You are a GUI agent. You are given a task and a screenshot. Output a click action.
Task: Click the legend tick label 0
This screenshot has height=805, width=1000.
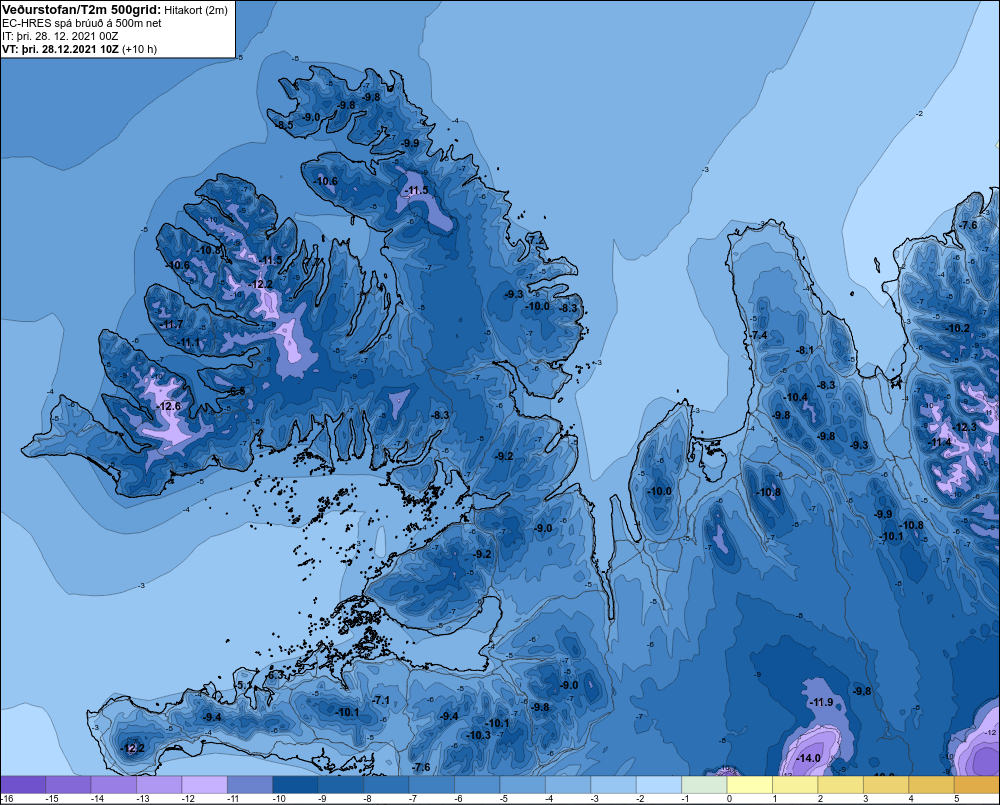click(x=730, y=799)
